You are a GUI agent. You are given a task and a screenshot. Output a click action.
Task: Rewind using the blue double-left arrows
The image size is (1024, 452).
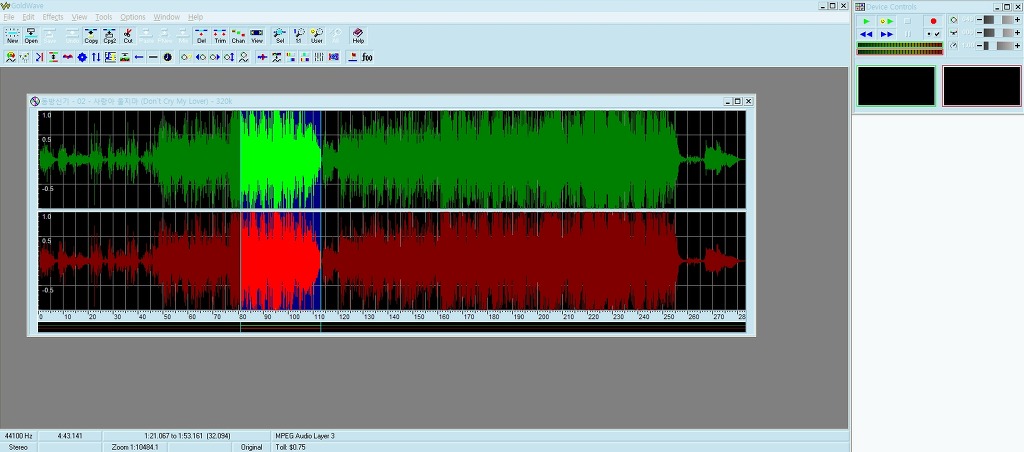point(866,33)
